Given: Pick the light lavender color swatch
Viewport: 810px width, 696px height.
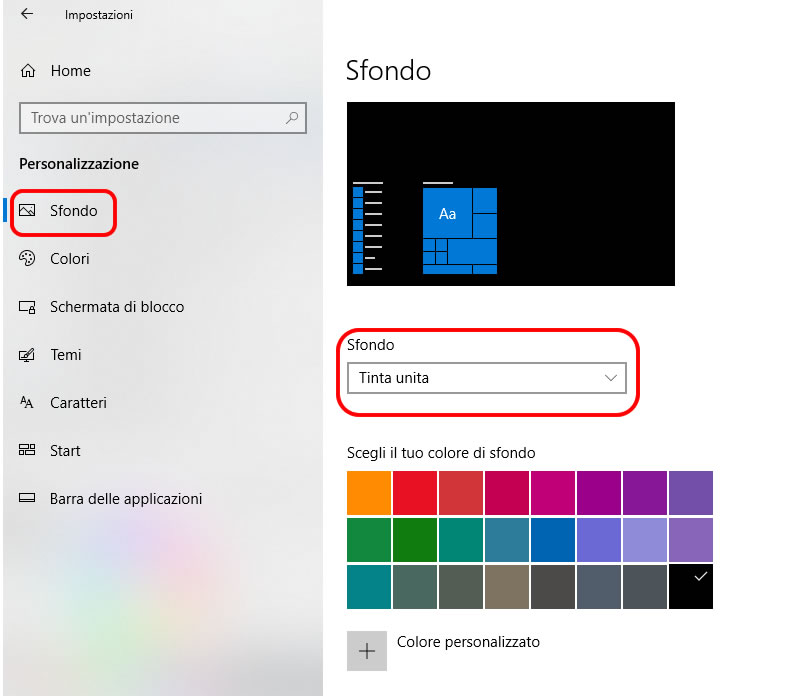Looking at the screenshot, I should coord(645,540).
